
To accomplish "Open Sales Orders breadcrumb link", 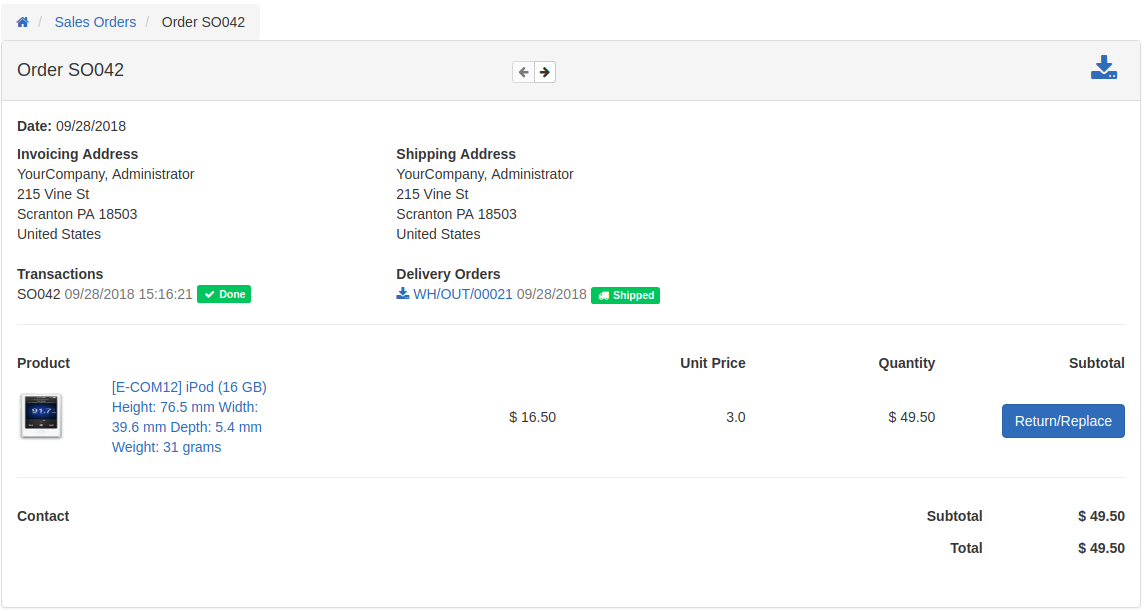I will pyautogui.click(x=95, y=22).
